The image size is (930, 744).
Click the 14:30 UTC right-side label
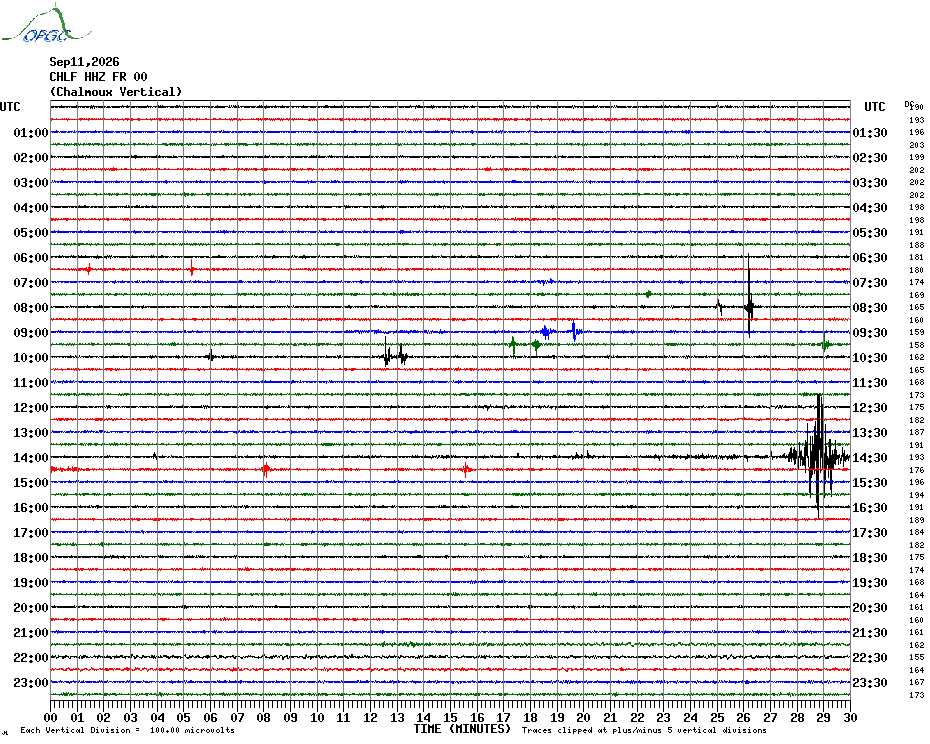click(x=870, y=457)
